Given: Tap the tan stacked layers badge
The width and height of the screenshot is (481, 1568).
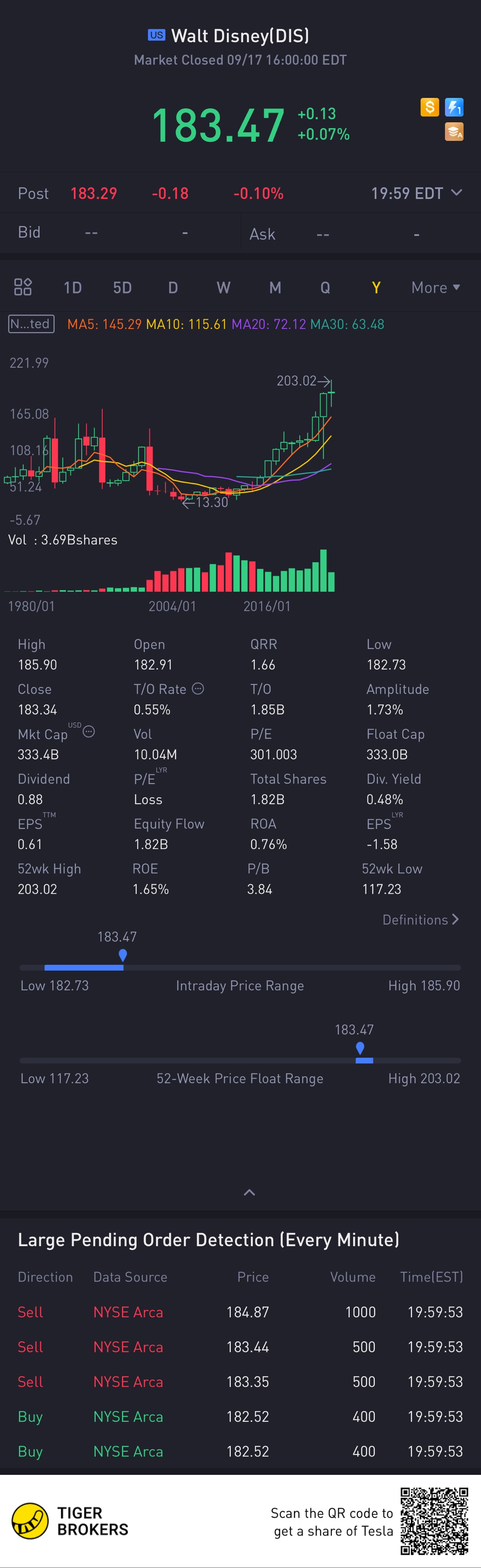Looking at the screenshot, I should click(454, 132).
